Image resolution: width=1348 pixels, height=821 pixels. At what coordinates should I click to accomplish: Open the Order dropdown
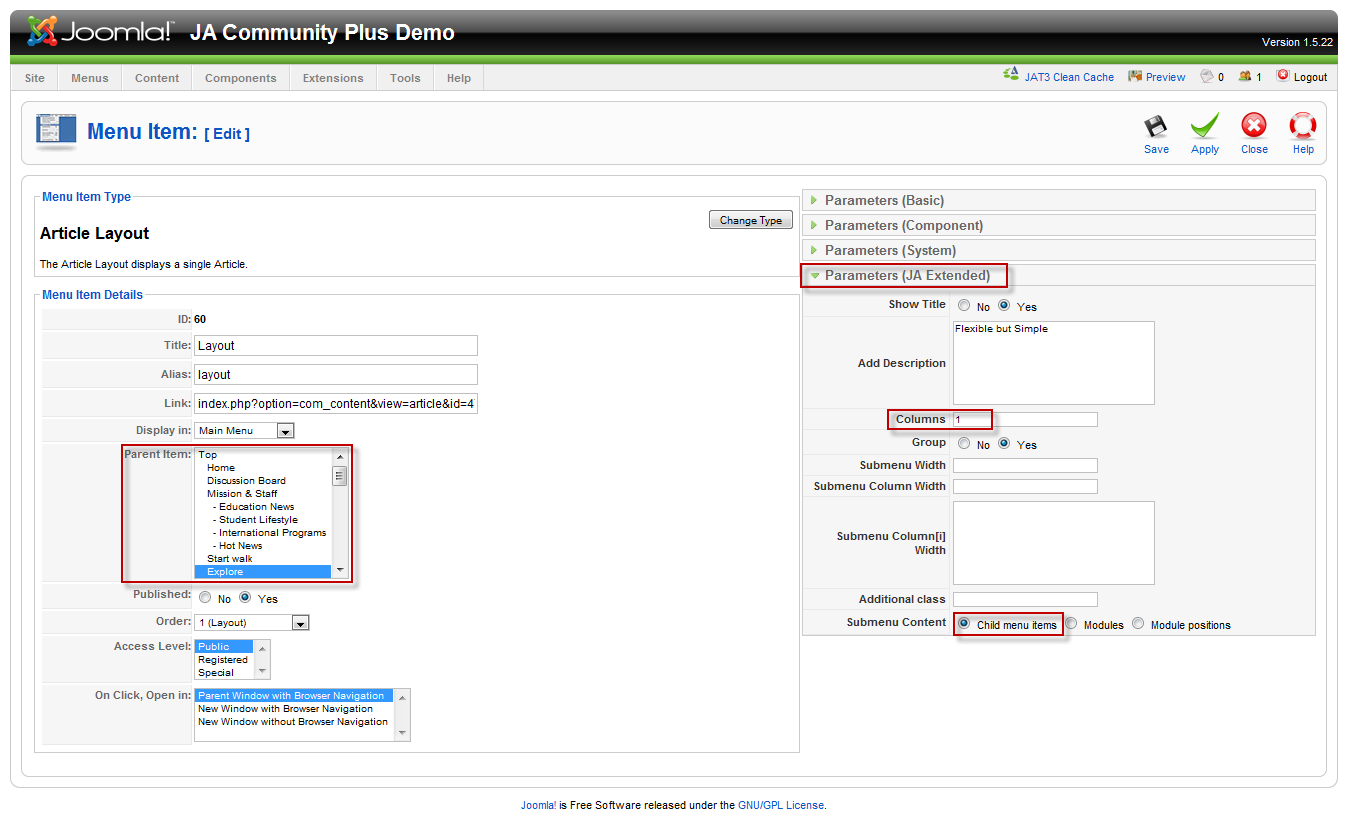(300, 623)
